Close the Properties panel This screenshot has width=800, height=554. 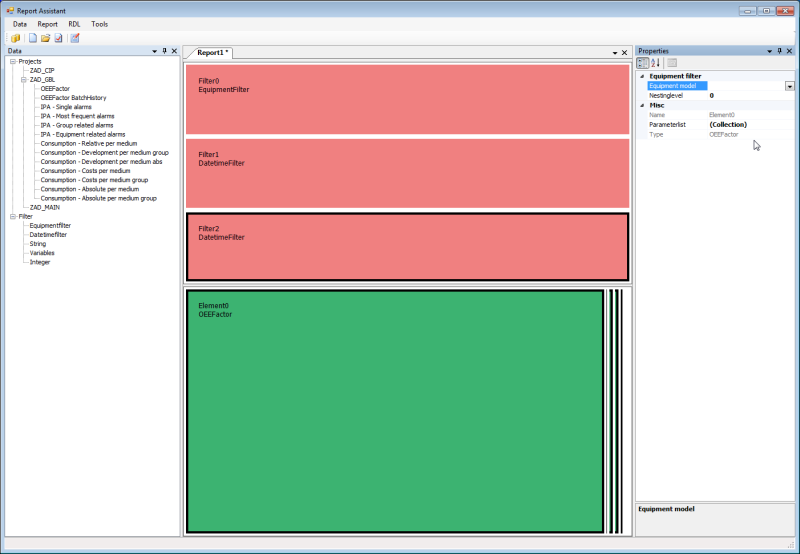point(789,51)
